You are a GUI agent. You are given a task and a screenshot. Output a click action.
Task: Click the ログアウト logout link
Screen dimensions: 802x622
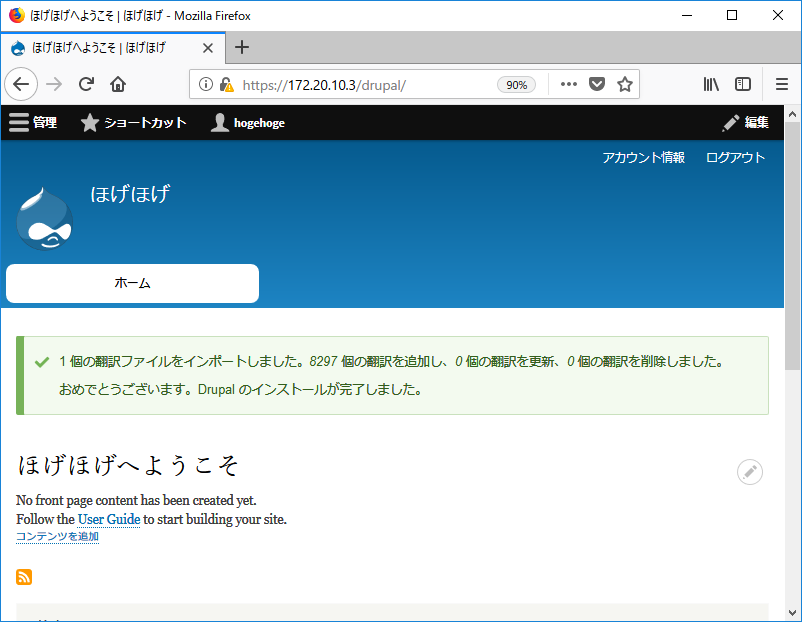[x=736, y=158]
